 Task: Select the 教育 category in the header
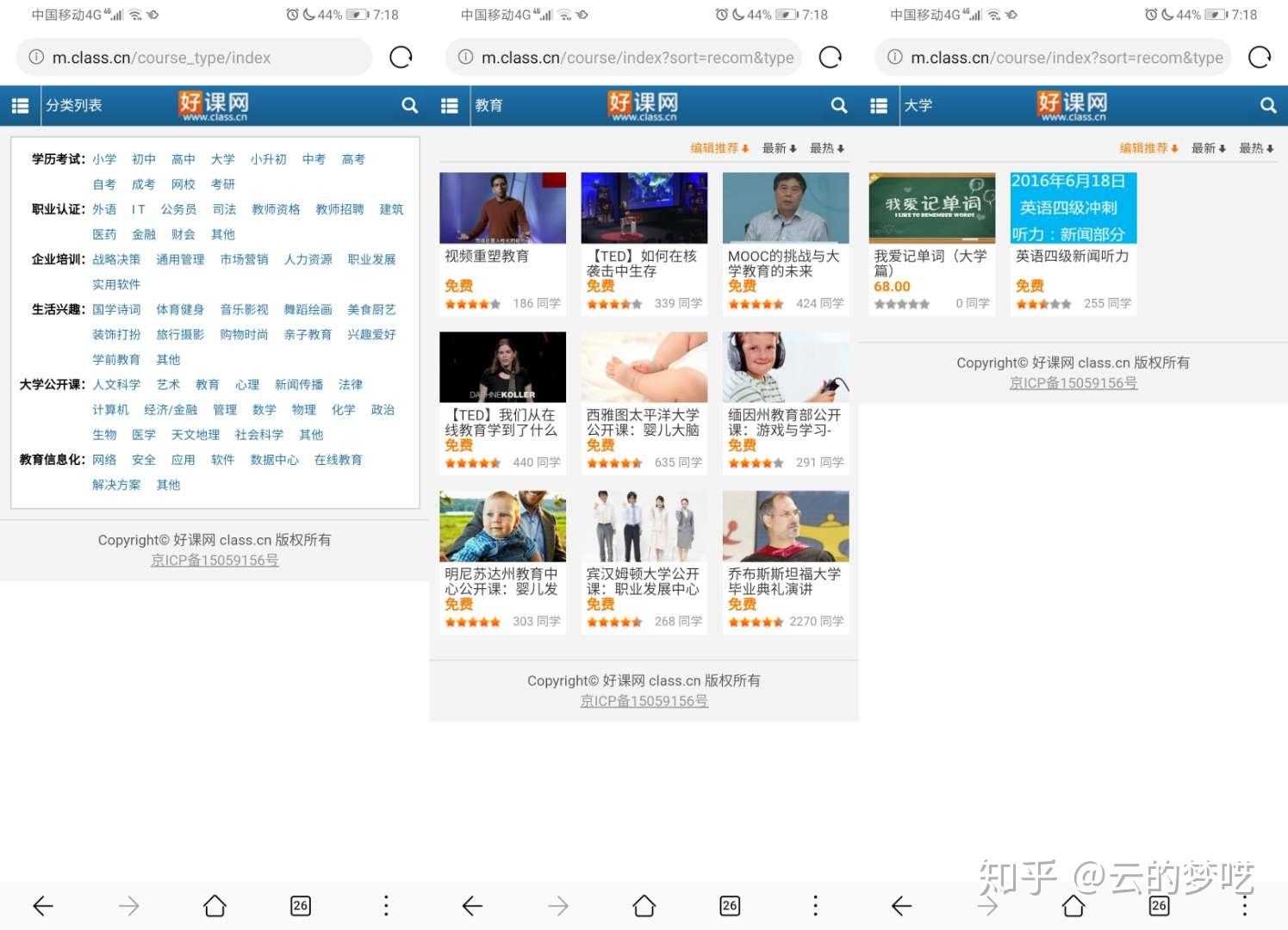[488, 105]
